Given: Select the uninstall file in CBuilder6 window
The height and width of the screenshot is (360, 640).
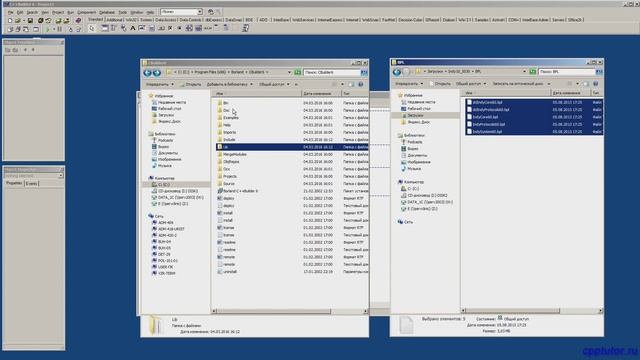Looking at the screenshot, I should click(227, 271).
